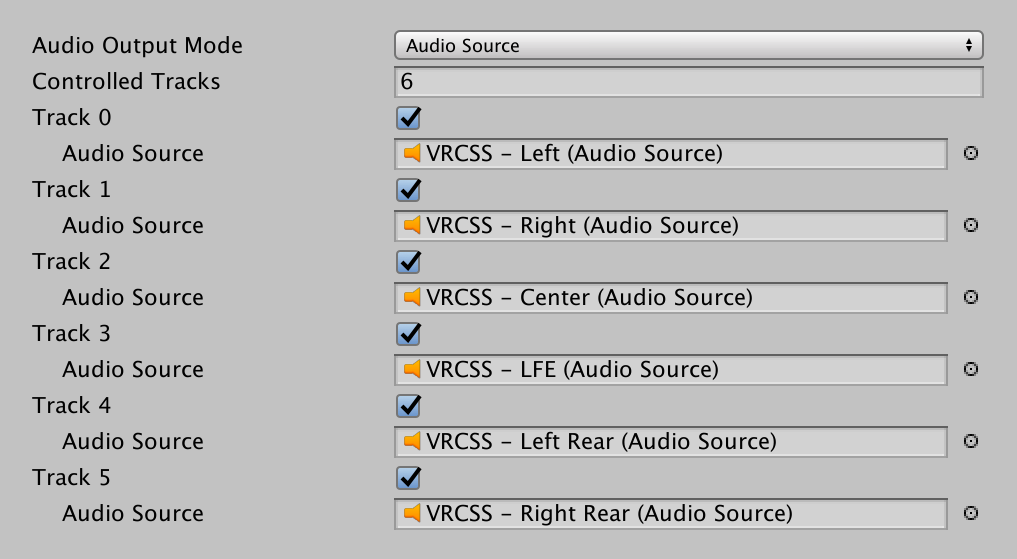This screenshot has height=559, width=1017.
Task: Toggle the Track 2 checkbox
Action: [x=409, y=262]
